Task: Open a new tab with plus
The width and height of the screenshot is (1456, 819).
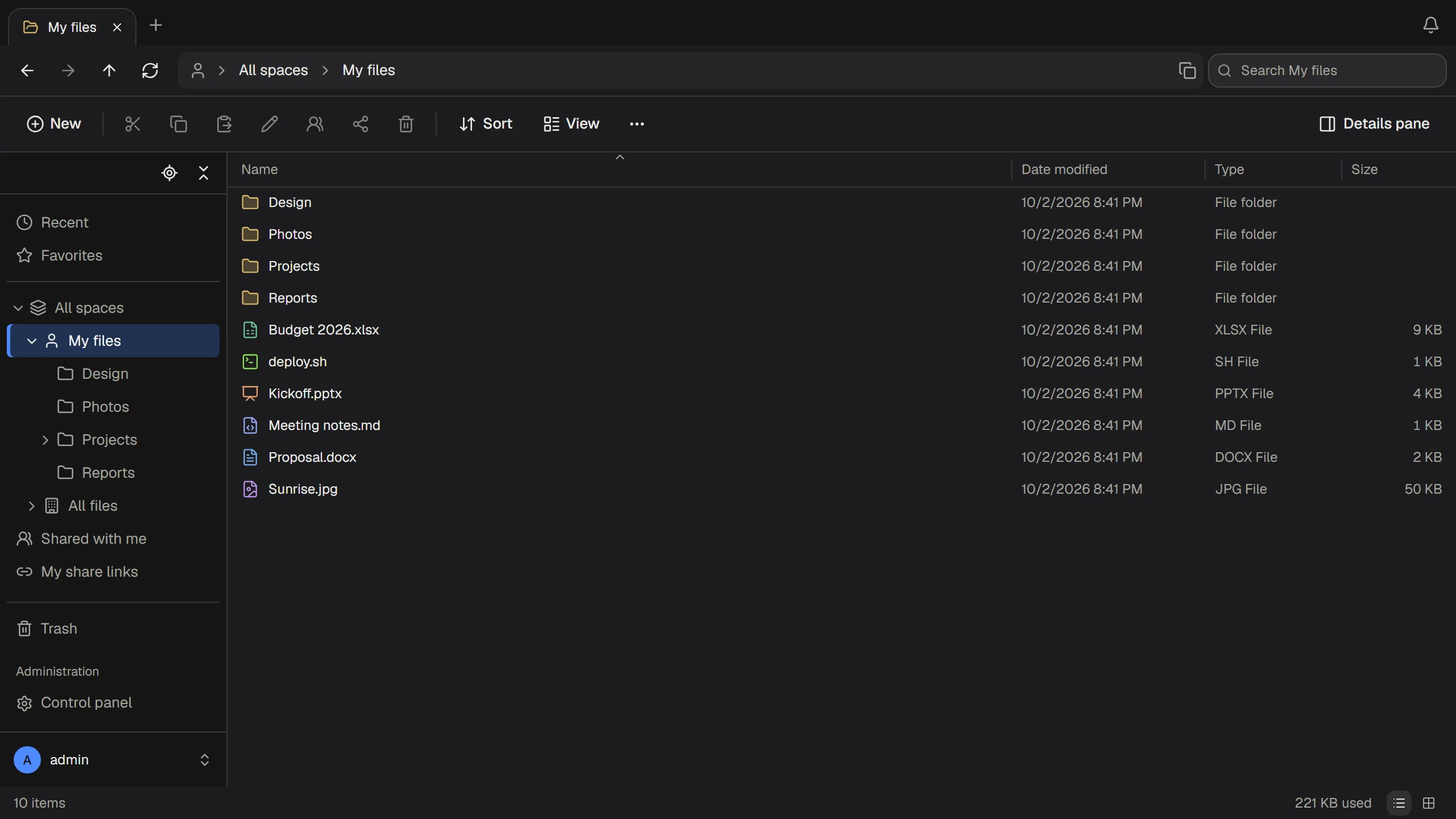Action: coord(156,26)
